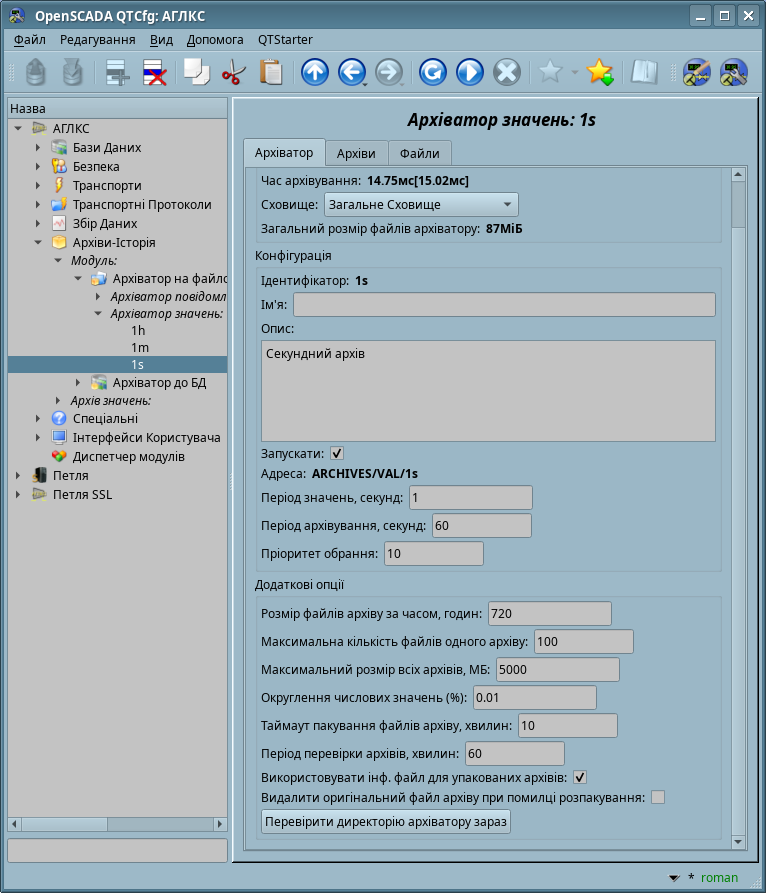This screenshot has width=766, height=893.
Task: Select the 1m archiver tree item
Action: point(140,347)
